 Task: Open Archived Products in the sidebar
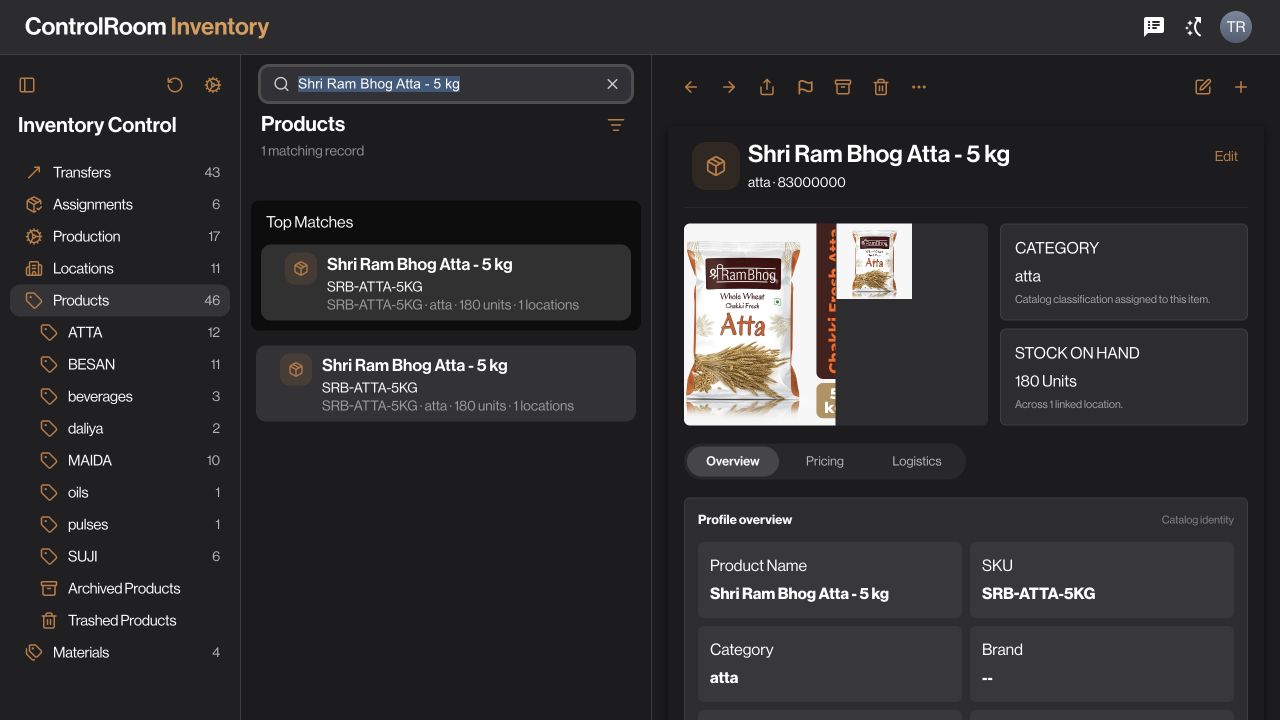tap(120, 588)
